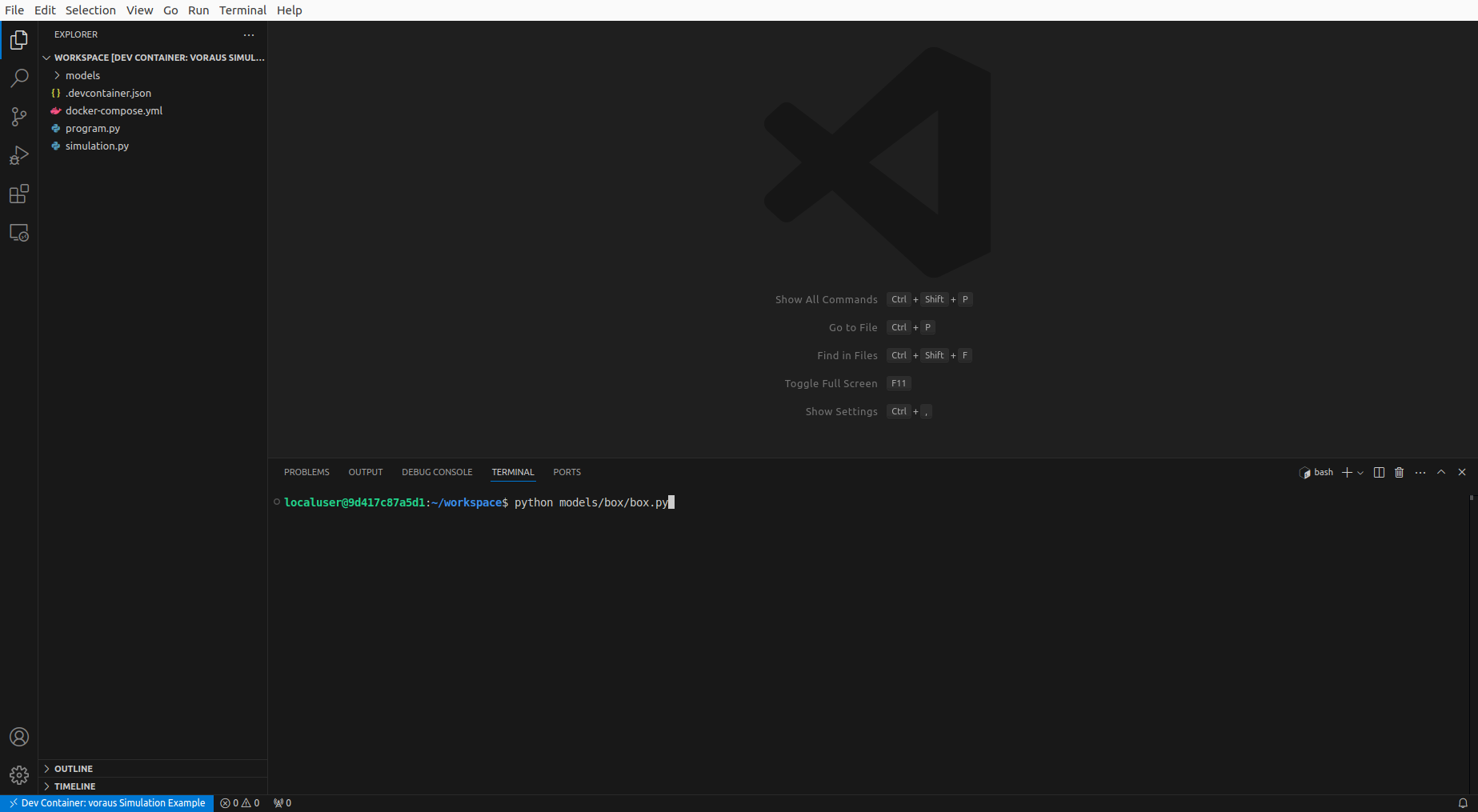Open the View menu
Image resolution: width=1478 pixels, height=812 pixels.
coord(139,10)
